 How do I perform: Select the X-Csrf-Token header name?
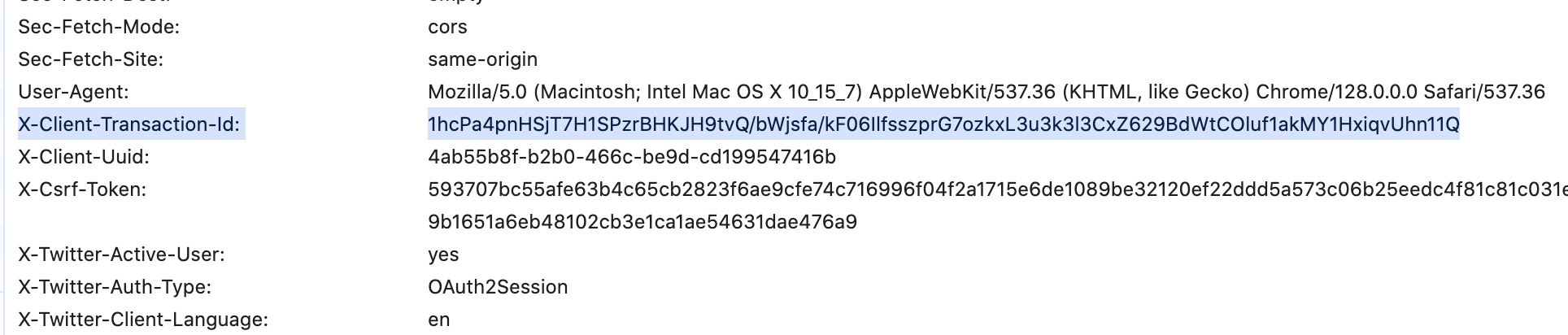pyautogui.click(x=82, y=189)
